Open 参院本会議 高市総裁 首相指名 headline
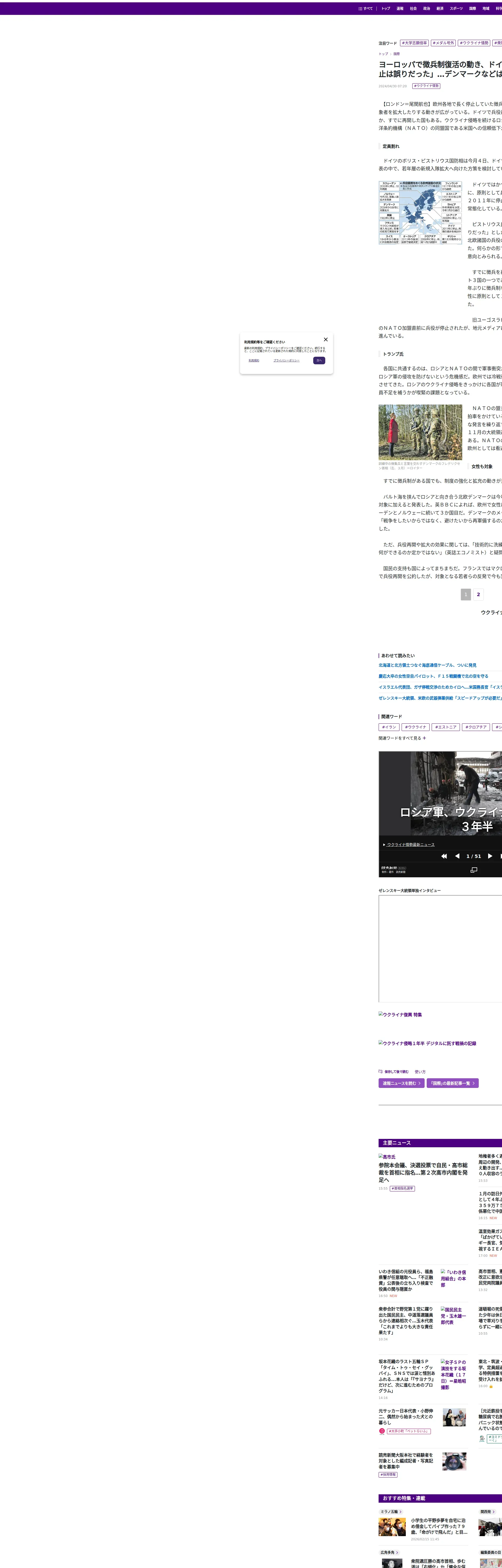502x1568 pixels. point(423,1172)
